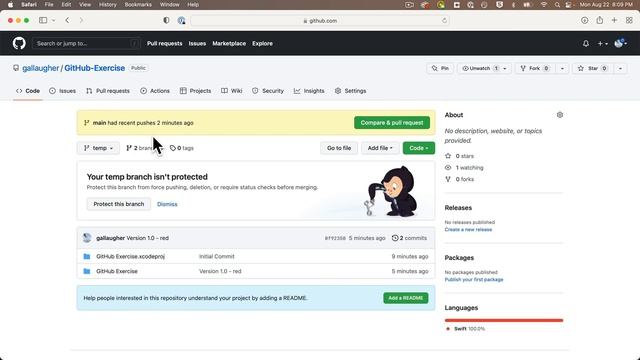640x360 pixels.
Task: Open Wi-Fi status menu icon
Action: coord(544,4)
